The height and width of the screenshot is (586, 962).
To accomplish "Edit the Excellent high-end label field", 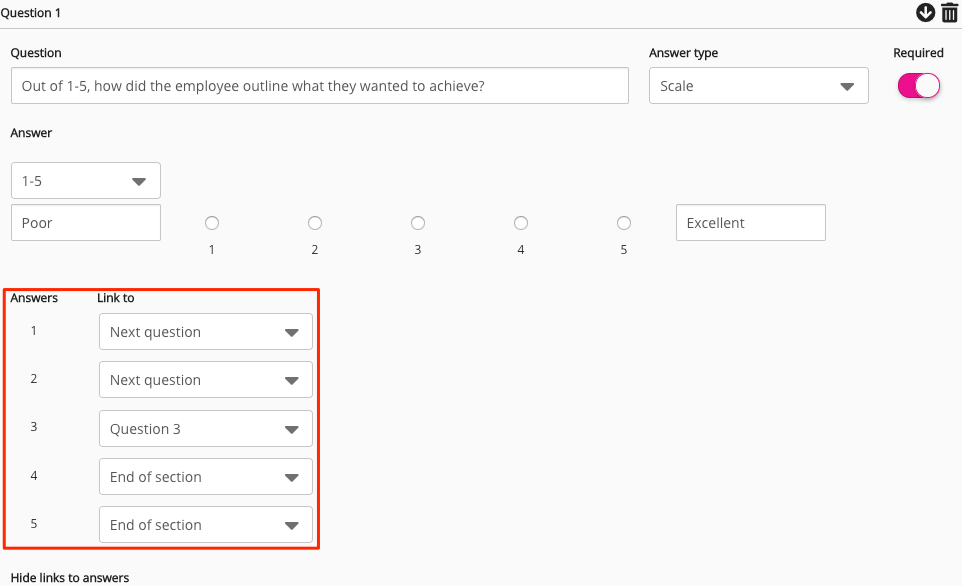I will click(750, 223).
